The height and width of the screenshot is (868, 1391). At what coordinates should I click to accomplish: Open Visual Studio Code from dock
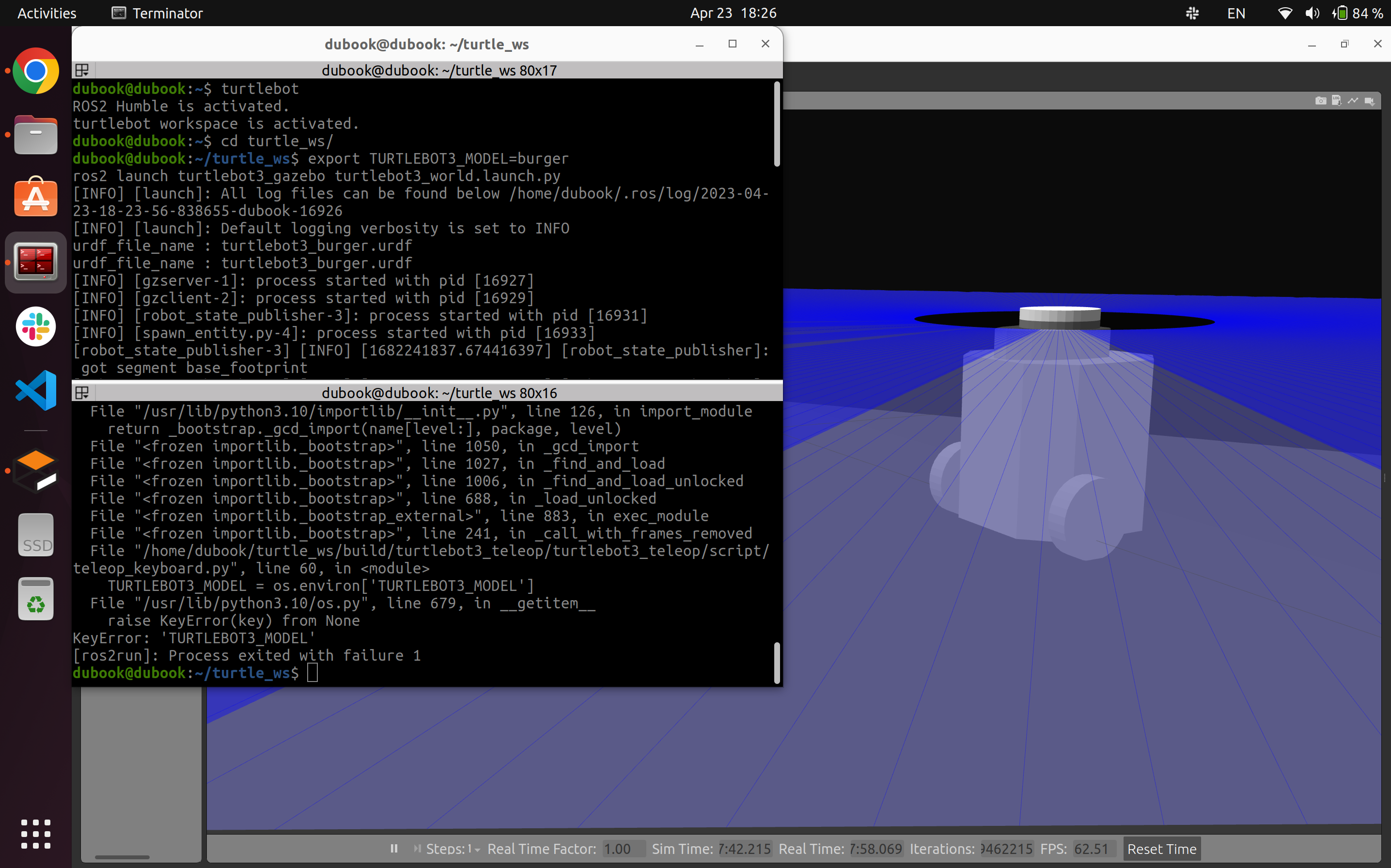click(35, 390)
